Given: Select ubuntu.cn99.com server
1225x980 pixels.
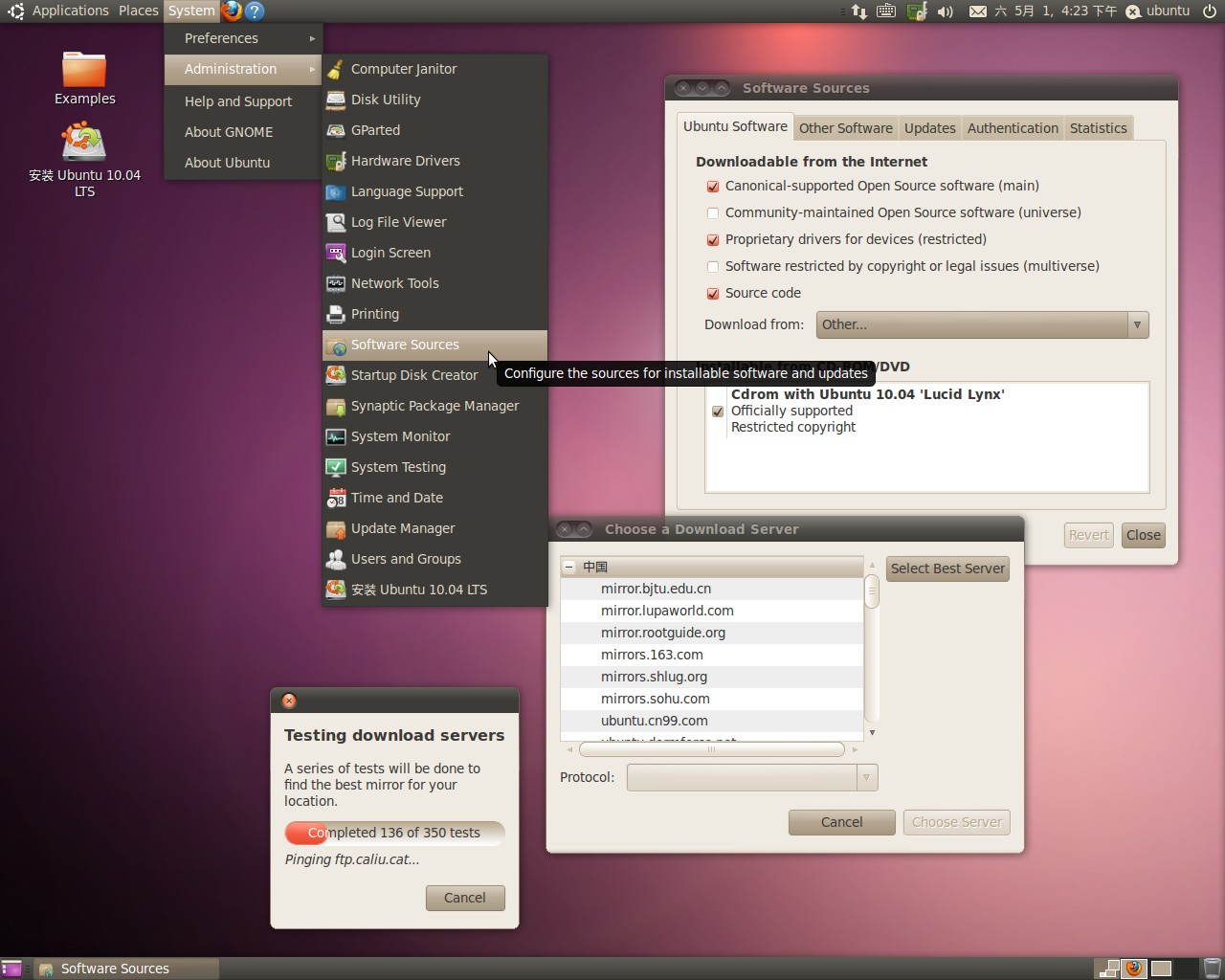Looking at the screenshot, I should [712, 721].
